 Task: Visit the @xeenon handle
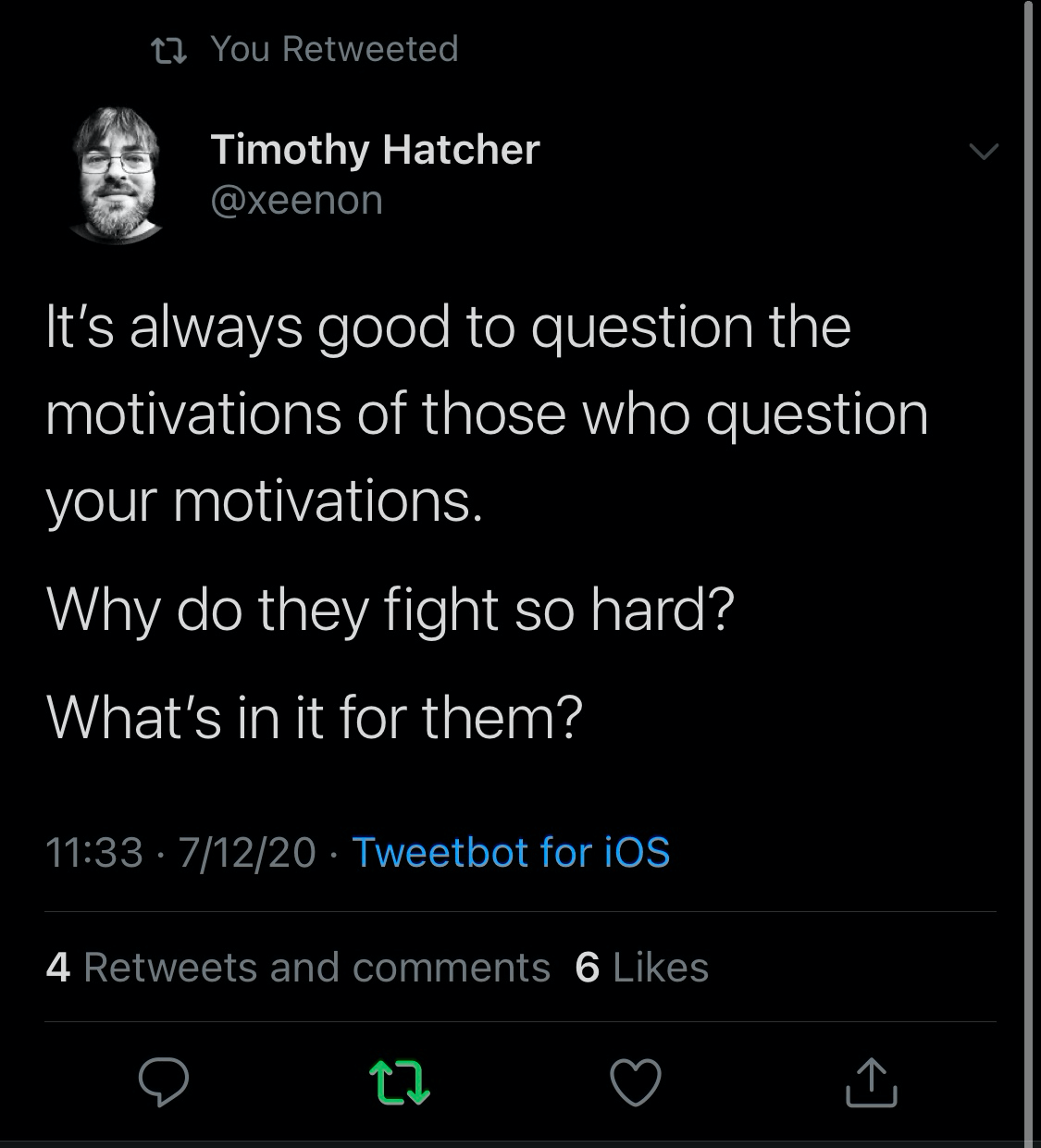pyautogui.click(x=297, y=200)
